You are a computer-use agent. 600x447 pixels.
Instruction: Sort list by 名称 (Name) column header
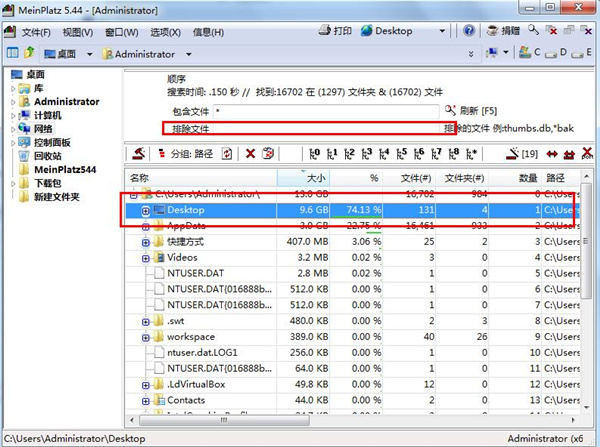tap(200, 177)
